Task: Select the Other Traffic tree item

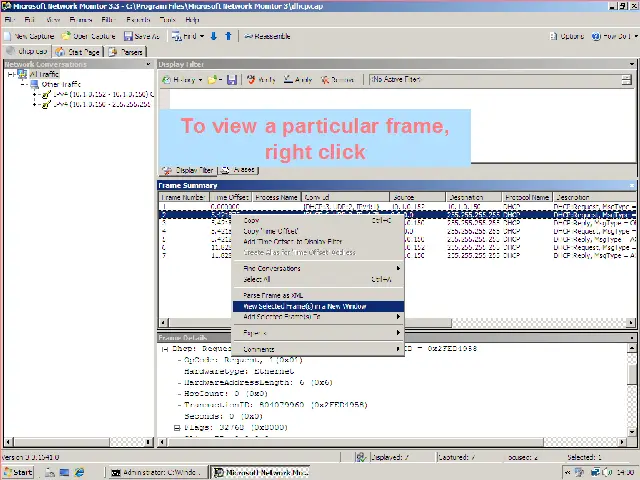Action: 61,84
